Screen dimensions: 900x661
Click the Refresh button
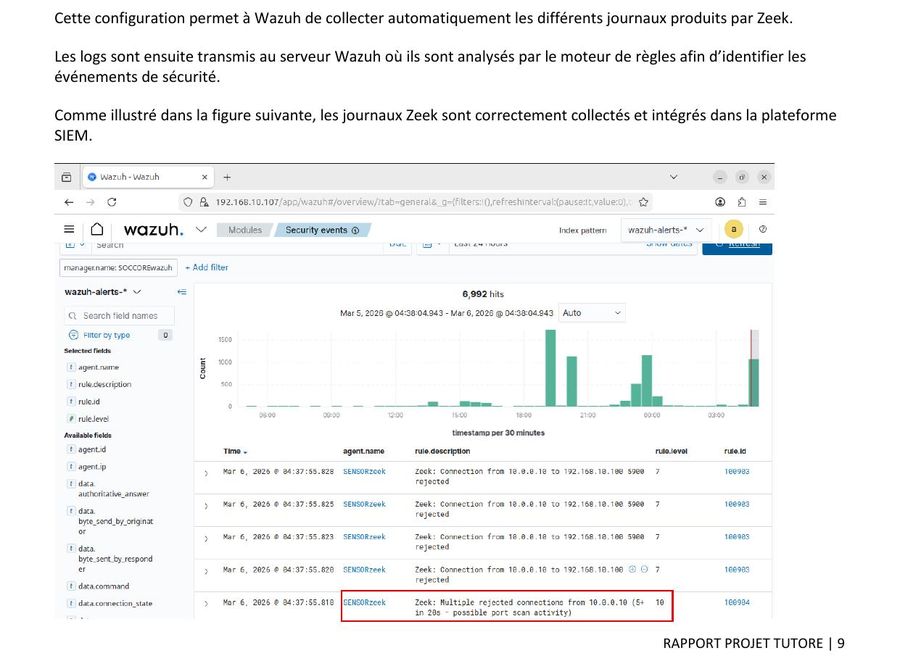click(x=737, y=248)
